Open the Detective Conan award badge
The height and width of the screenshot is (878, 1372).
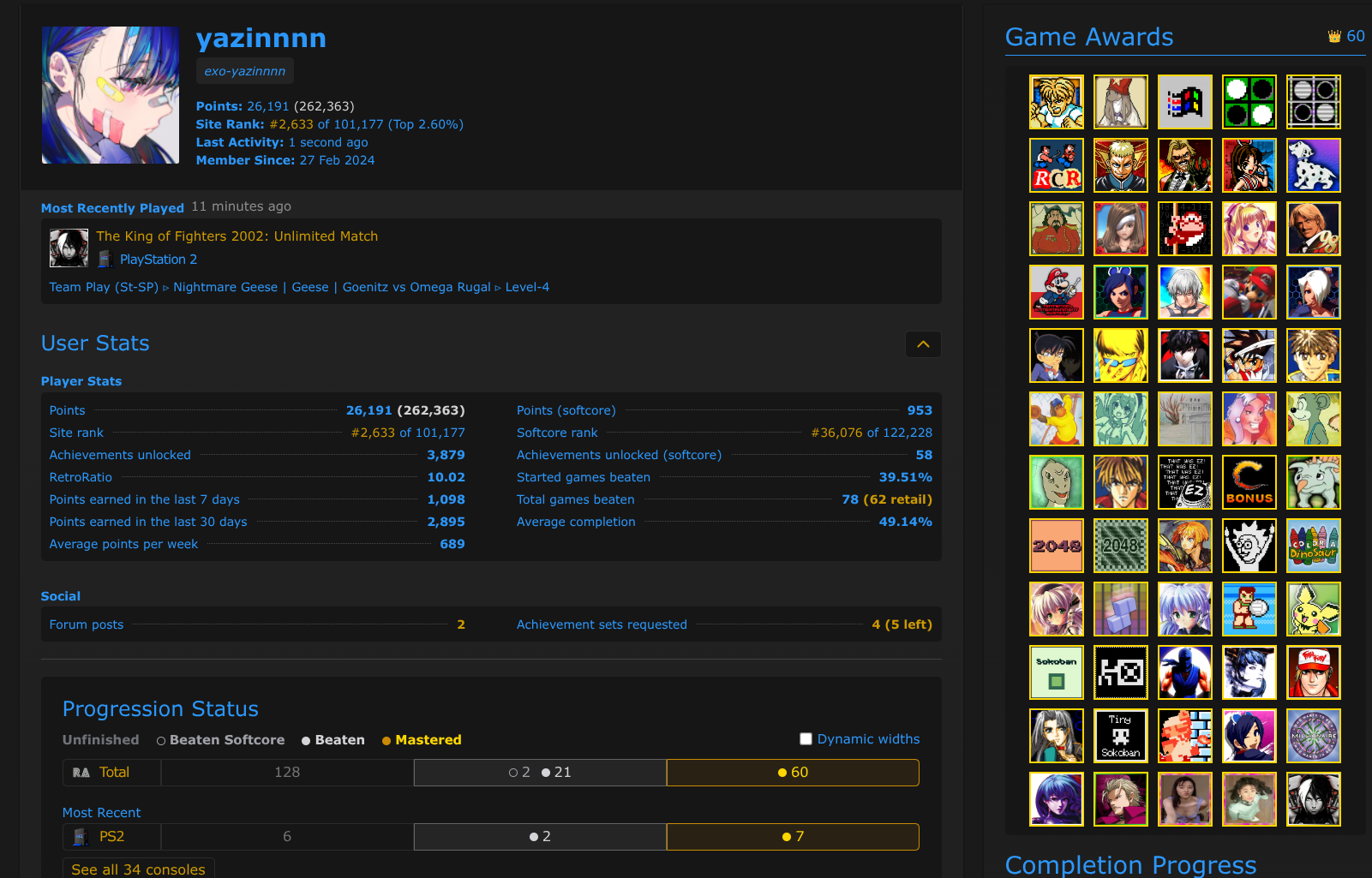(1057, 355)
